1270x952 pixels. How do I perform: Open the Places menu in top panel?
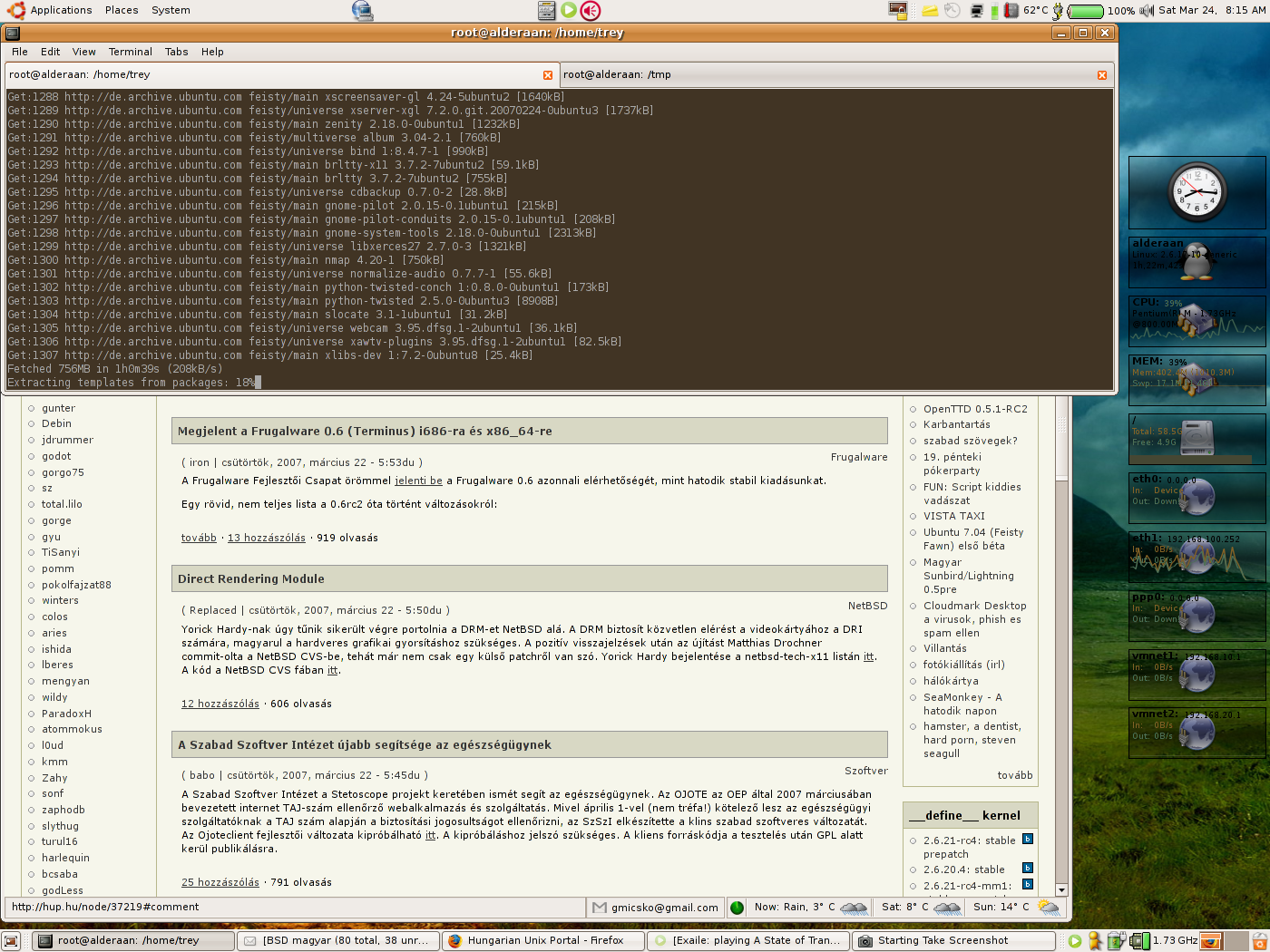[x=122, y=10]
